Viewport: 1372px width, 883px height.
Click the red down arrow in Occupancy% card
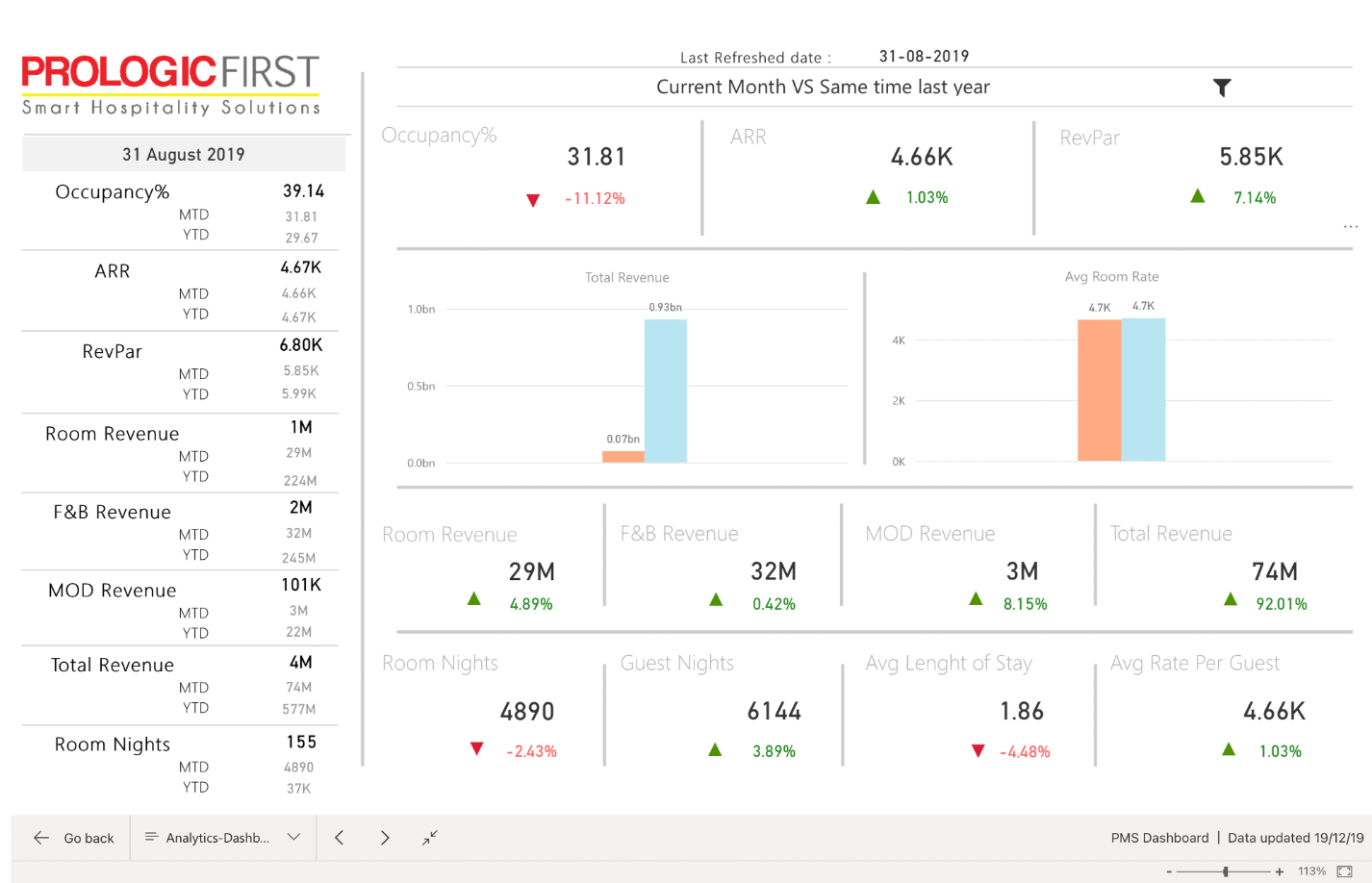(533, 200)
